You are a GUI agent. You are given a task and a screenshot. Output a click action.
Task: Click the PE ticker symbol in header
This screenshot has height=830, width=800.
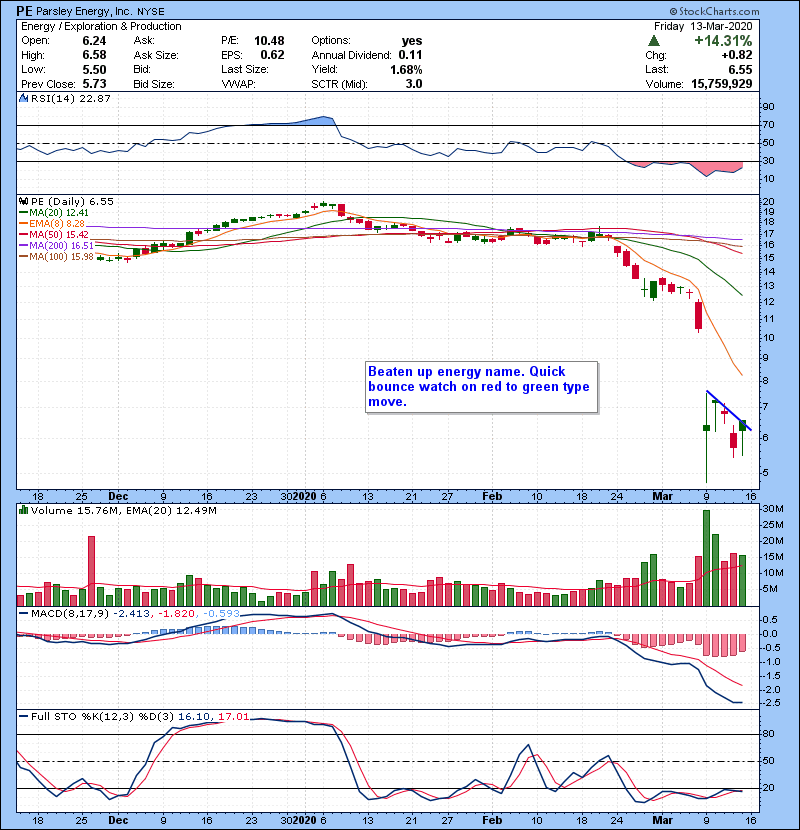(x=24, y=11)
